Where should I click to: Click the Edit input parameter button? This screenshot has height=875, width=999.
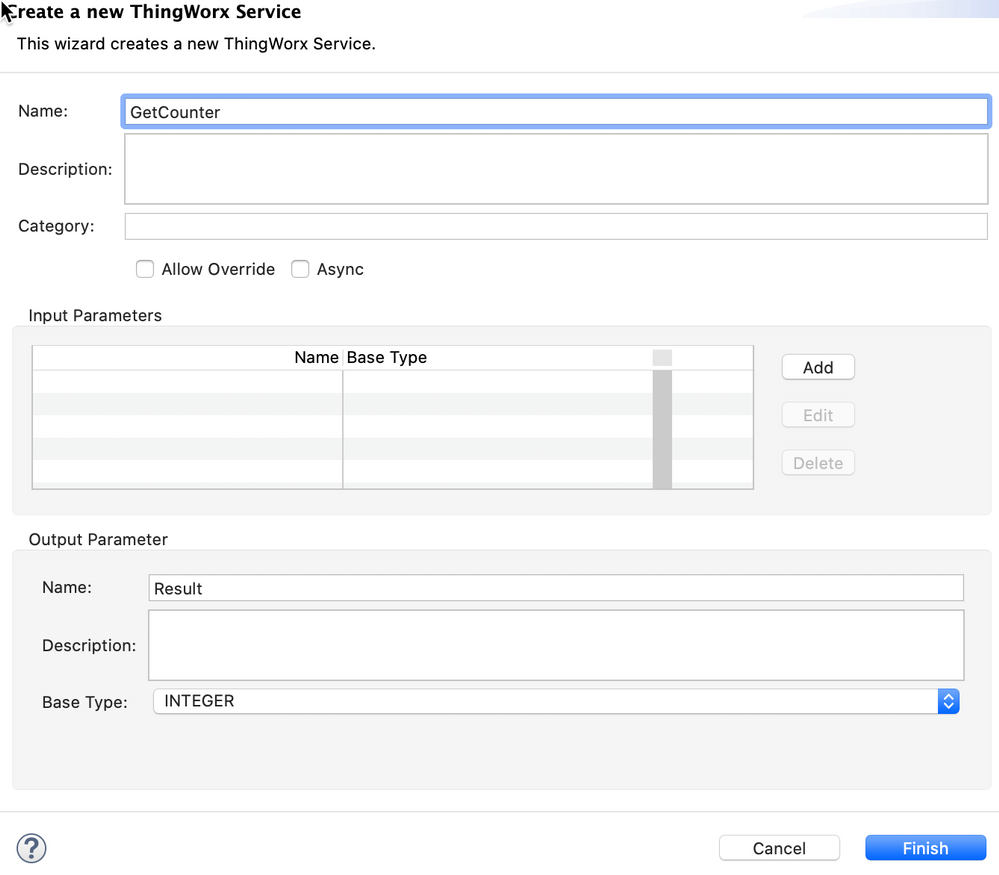(x=818, y=415)
